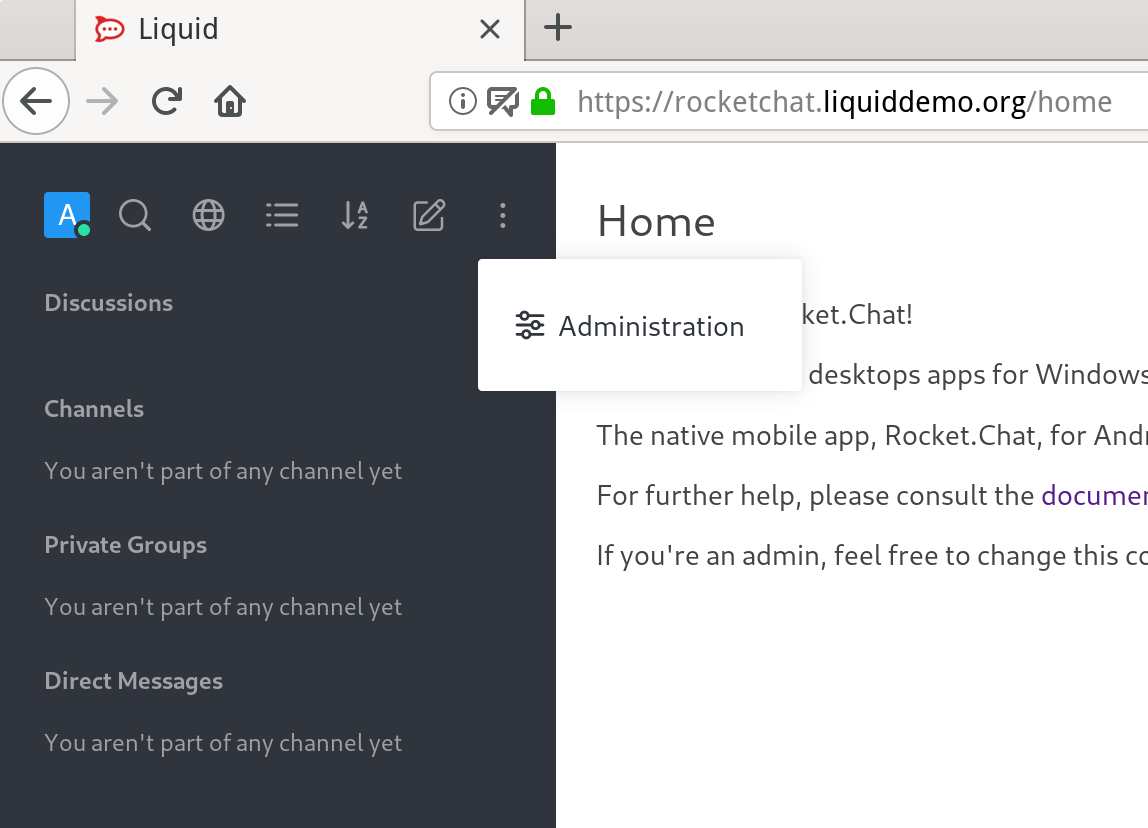Click the Sort channels list icon
The image size is (1148, 828).
[x=282, y=214]
